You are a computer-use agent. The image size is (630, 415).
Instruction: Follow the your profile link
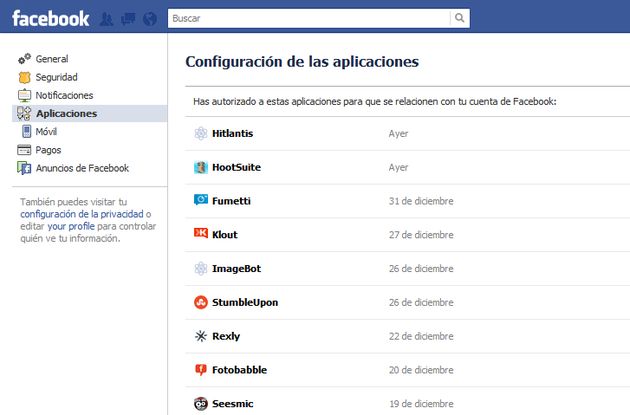(x=71, y=227)
